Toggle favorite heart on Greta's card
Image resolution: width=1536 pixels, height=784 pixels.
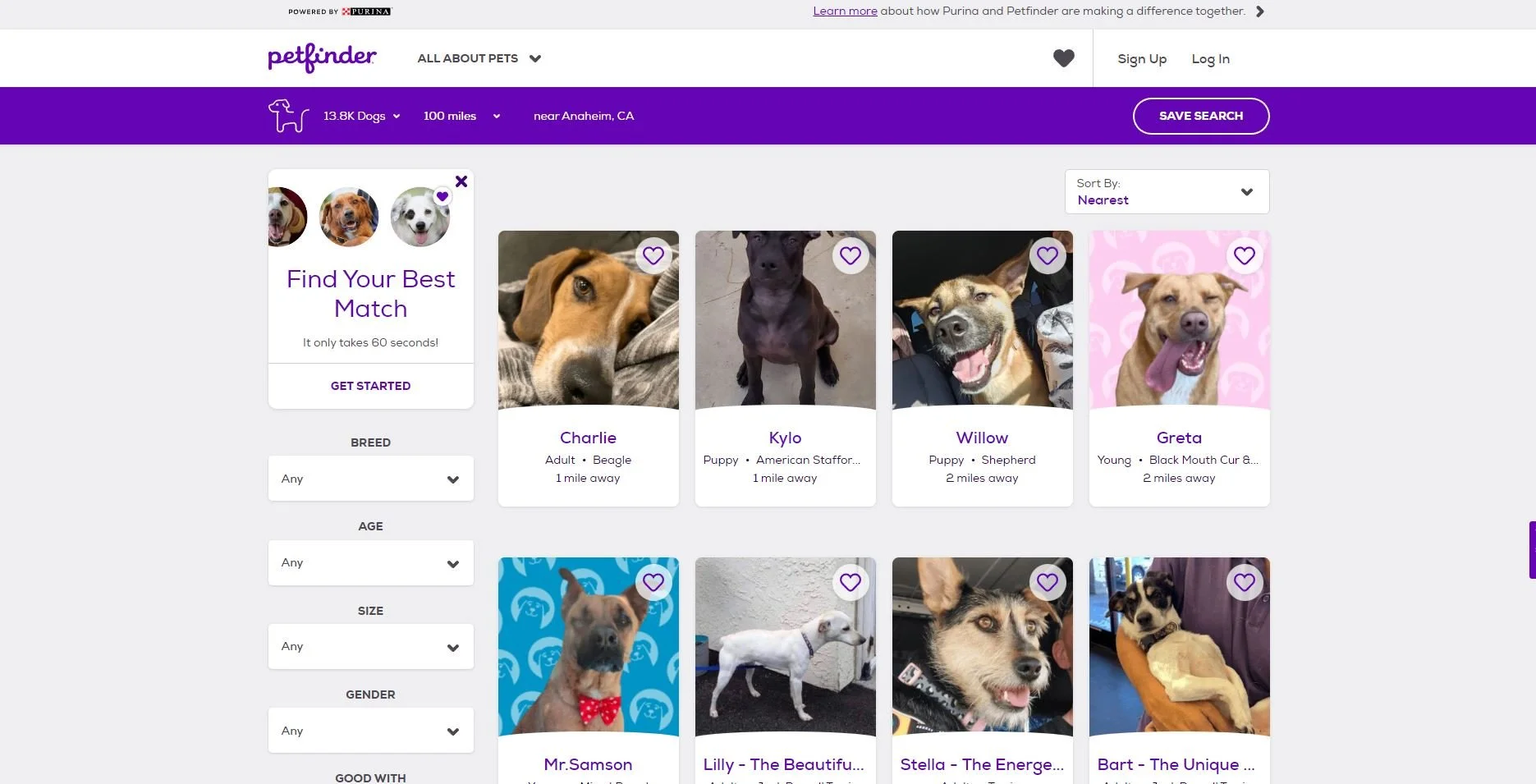tap(1245, 256)
